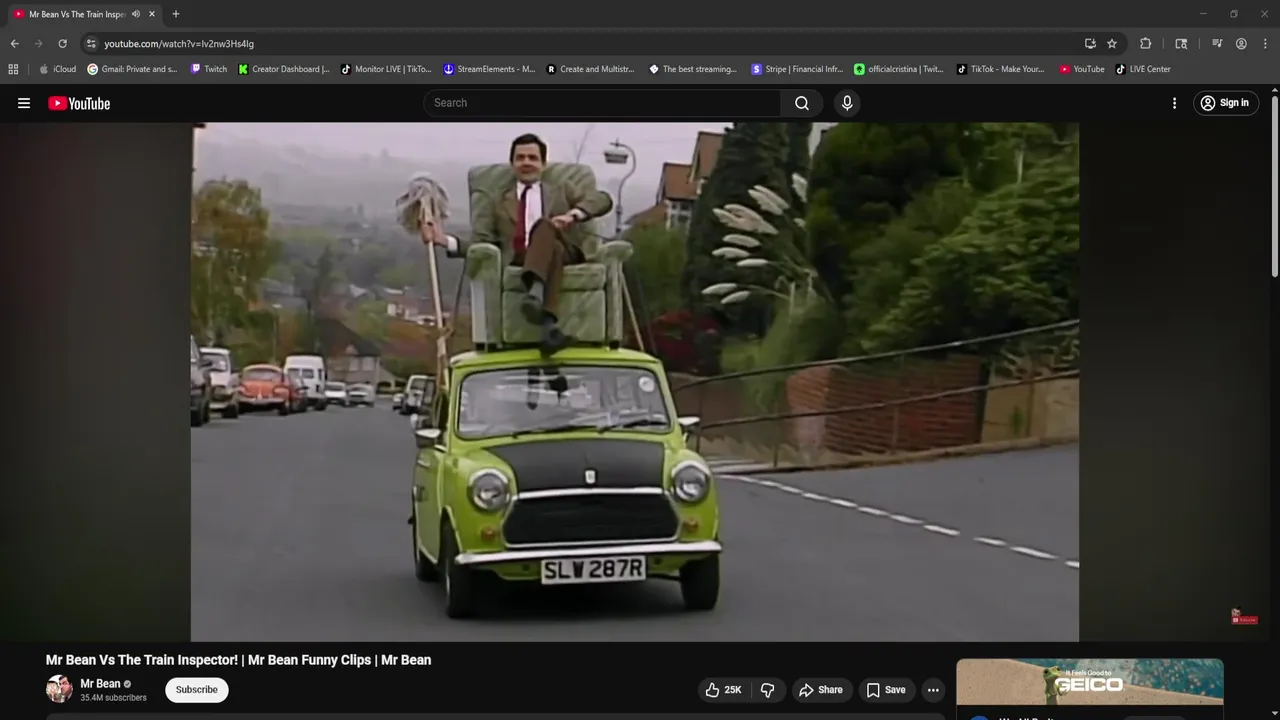Image resolution: width=1280 pixels, height=720 pixels.
Task: Click the 35.4M subscribers text
Action: 113,698
